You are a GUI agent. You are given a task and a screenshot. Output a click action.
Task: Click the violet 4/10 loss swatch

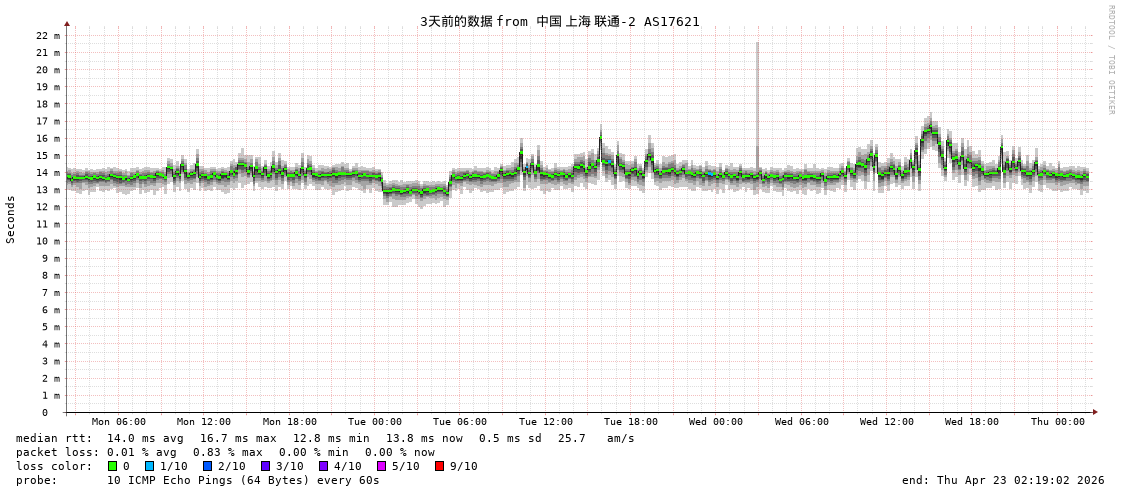323,466
